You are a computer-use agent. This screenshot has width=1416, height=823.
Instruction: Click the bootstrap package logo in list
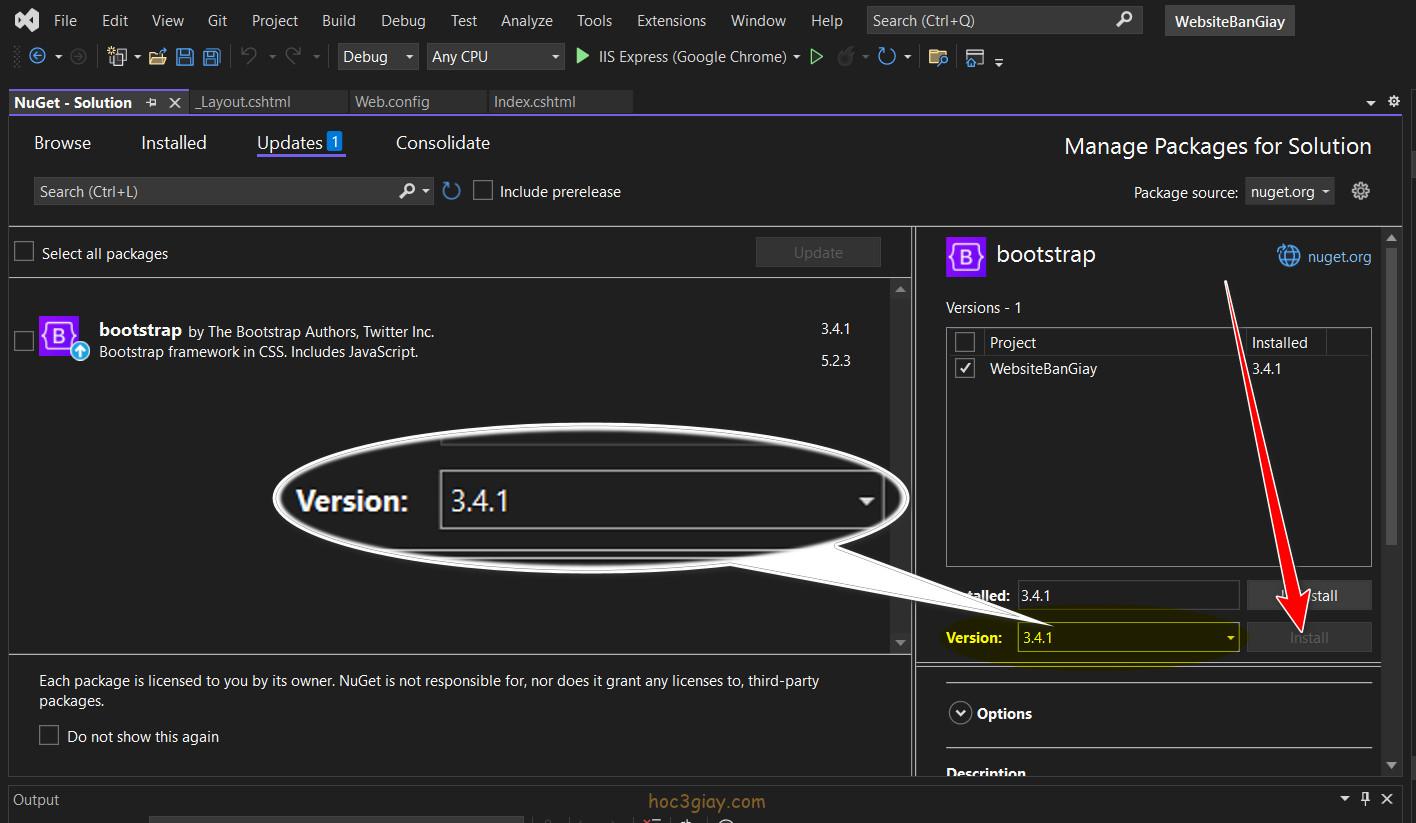tap(59, 336)
